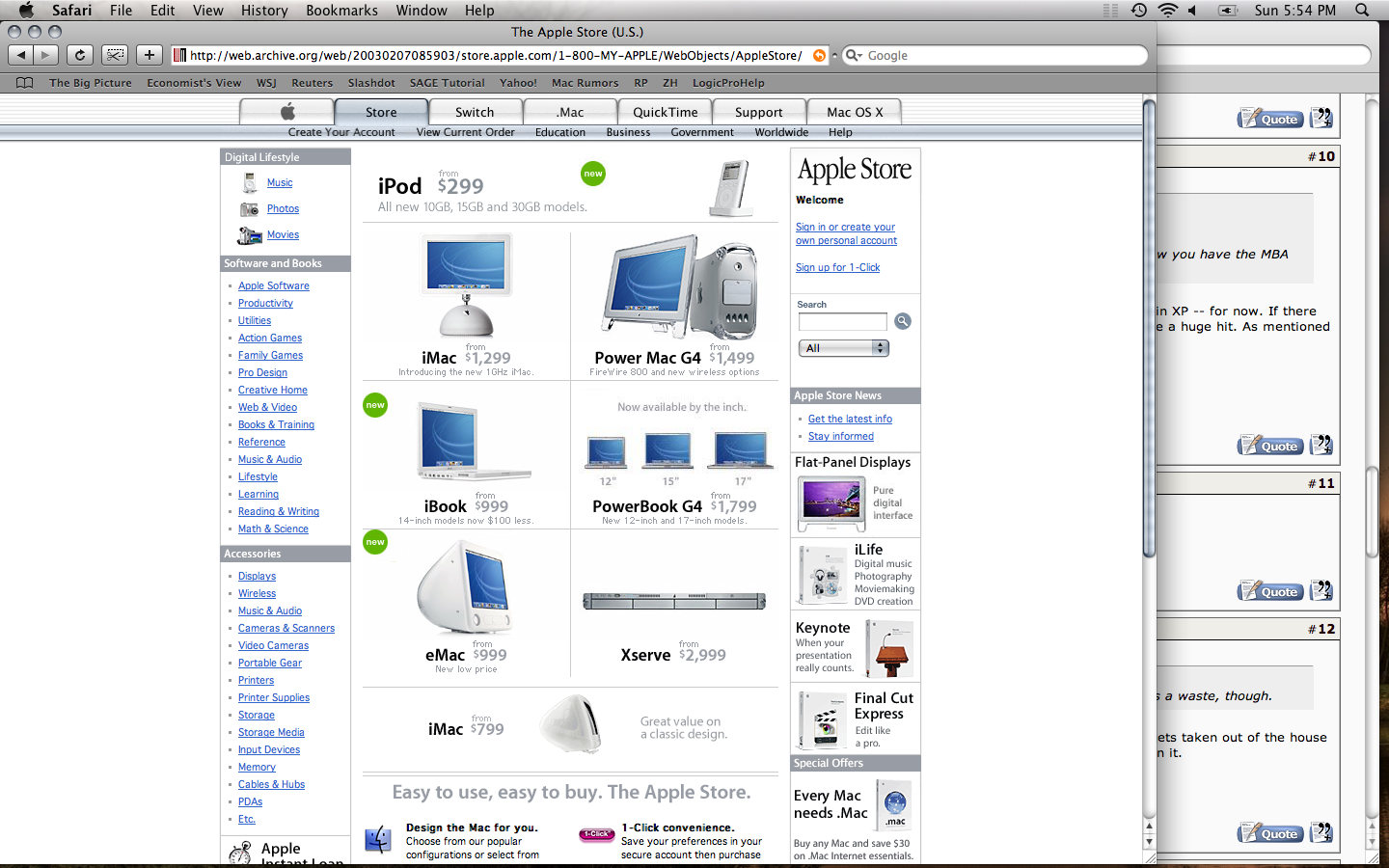The width and height of the screenshot is (1389, 868).
Task: Go back with Safari's back arrow
Action: click(21, 55)
